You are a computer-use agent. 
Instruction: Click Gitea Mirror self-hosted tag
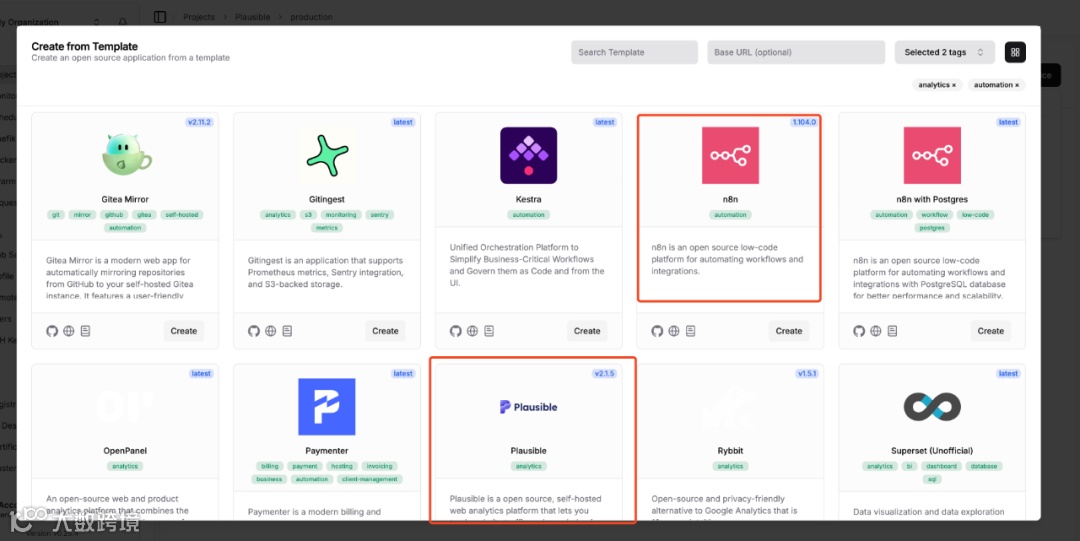[182, 215]
